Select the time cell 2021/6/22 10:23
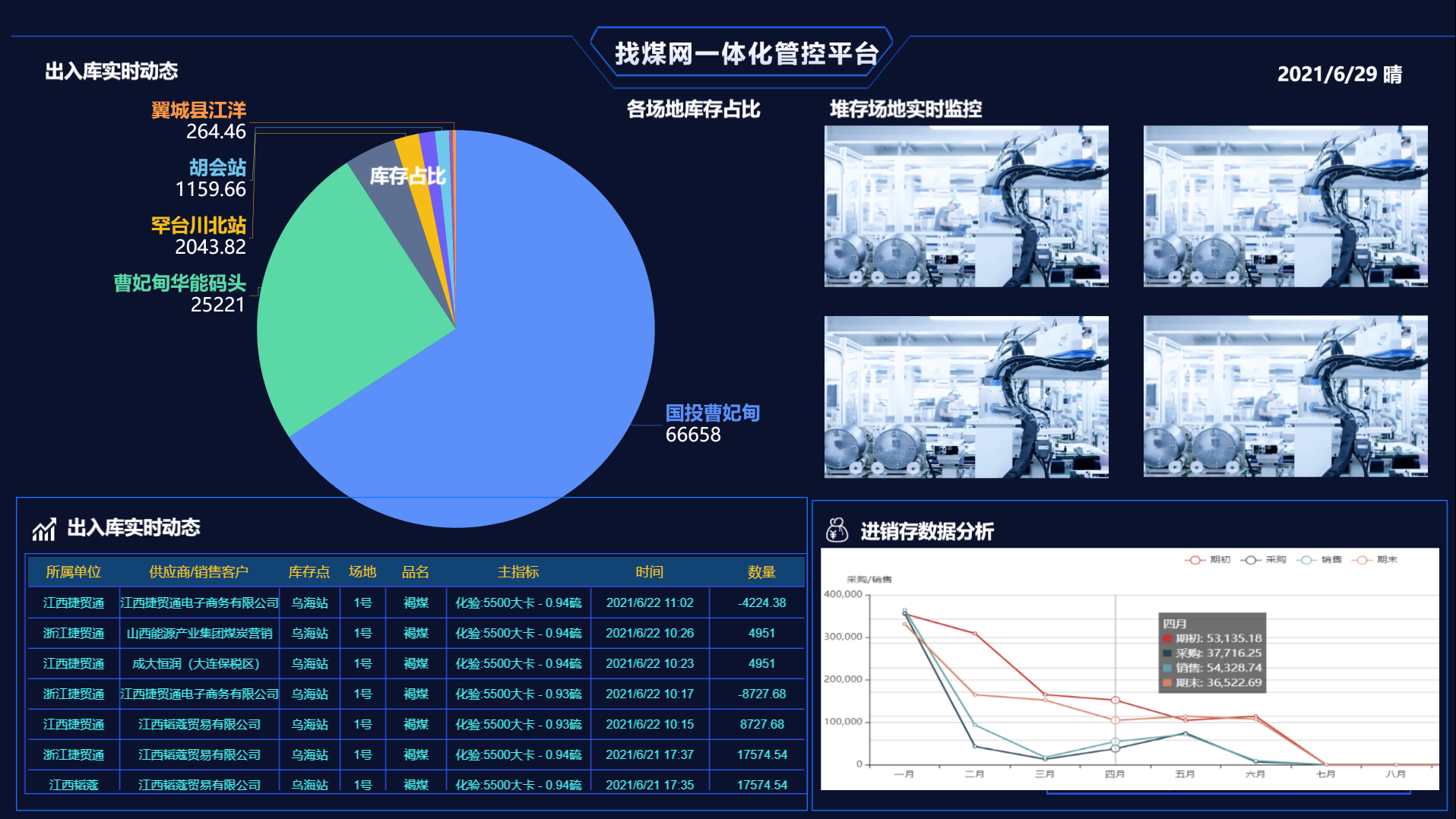 point(650,663)
